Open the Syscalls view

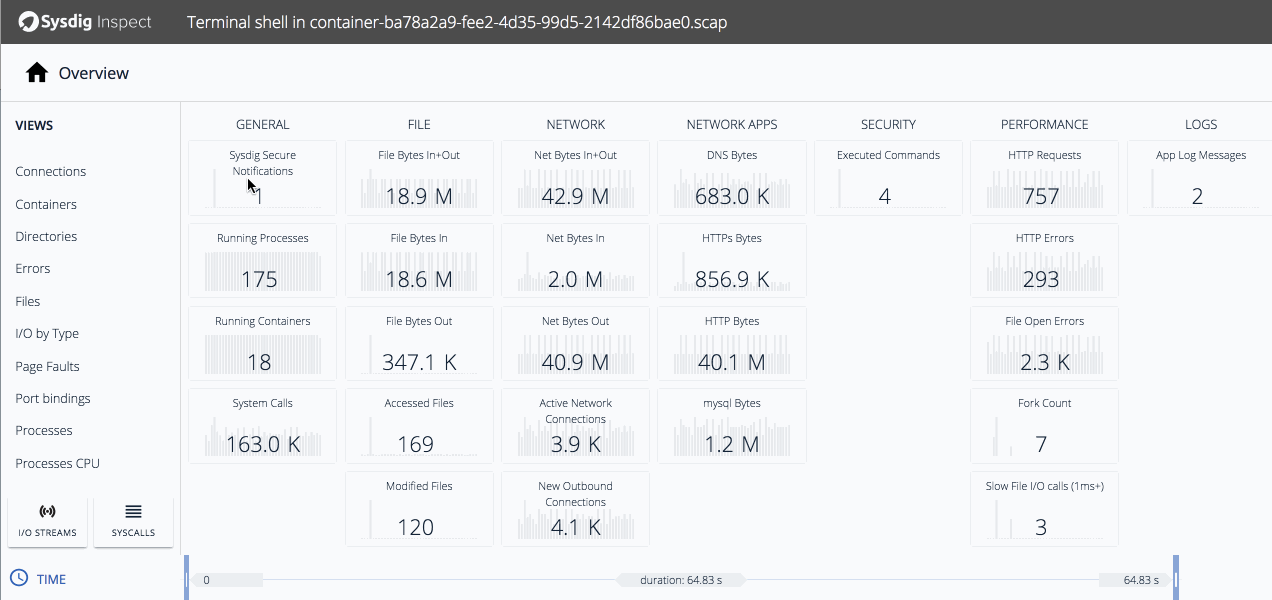133,521
